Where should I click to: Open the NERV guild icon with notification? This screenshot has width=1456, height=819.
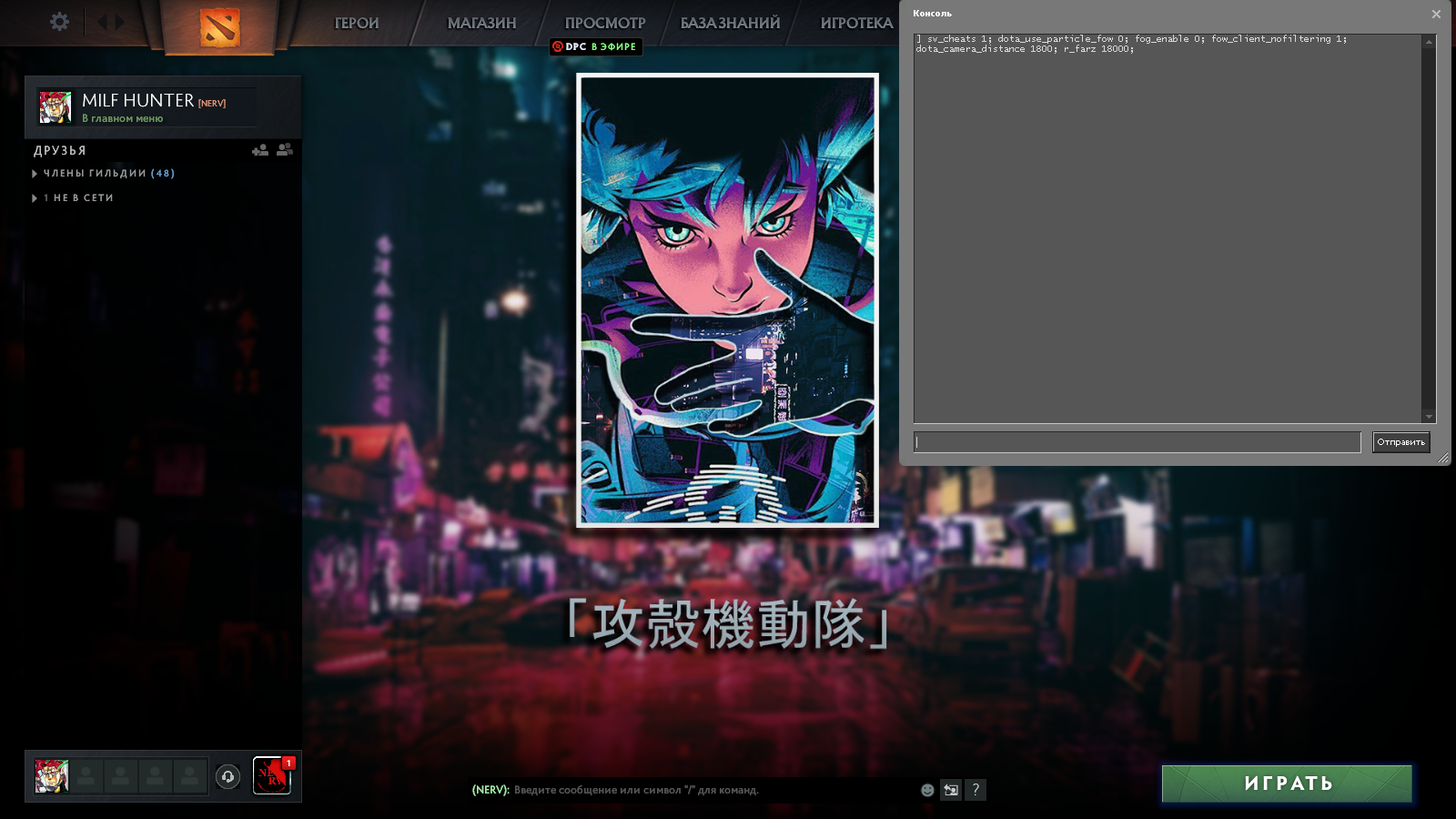(272, 776)
